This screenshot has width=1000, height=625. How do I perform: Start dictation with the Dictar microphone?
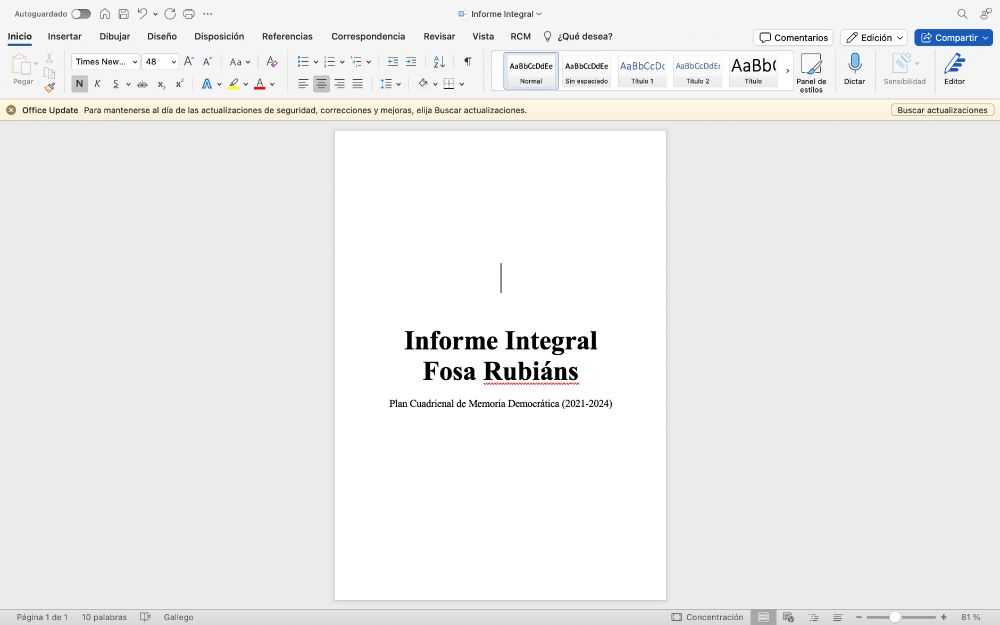[x=855, y=69]
